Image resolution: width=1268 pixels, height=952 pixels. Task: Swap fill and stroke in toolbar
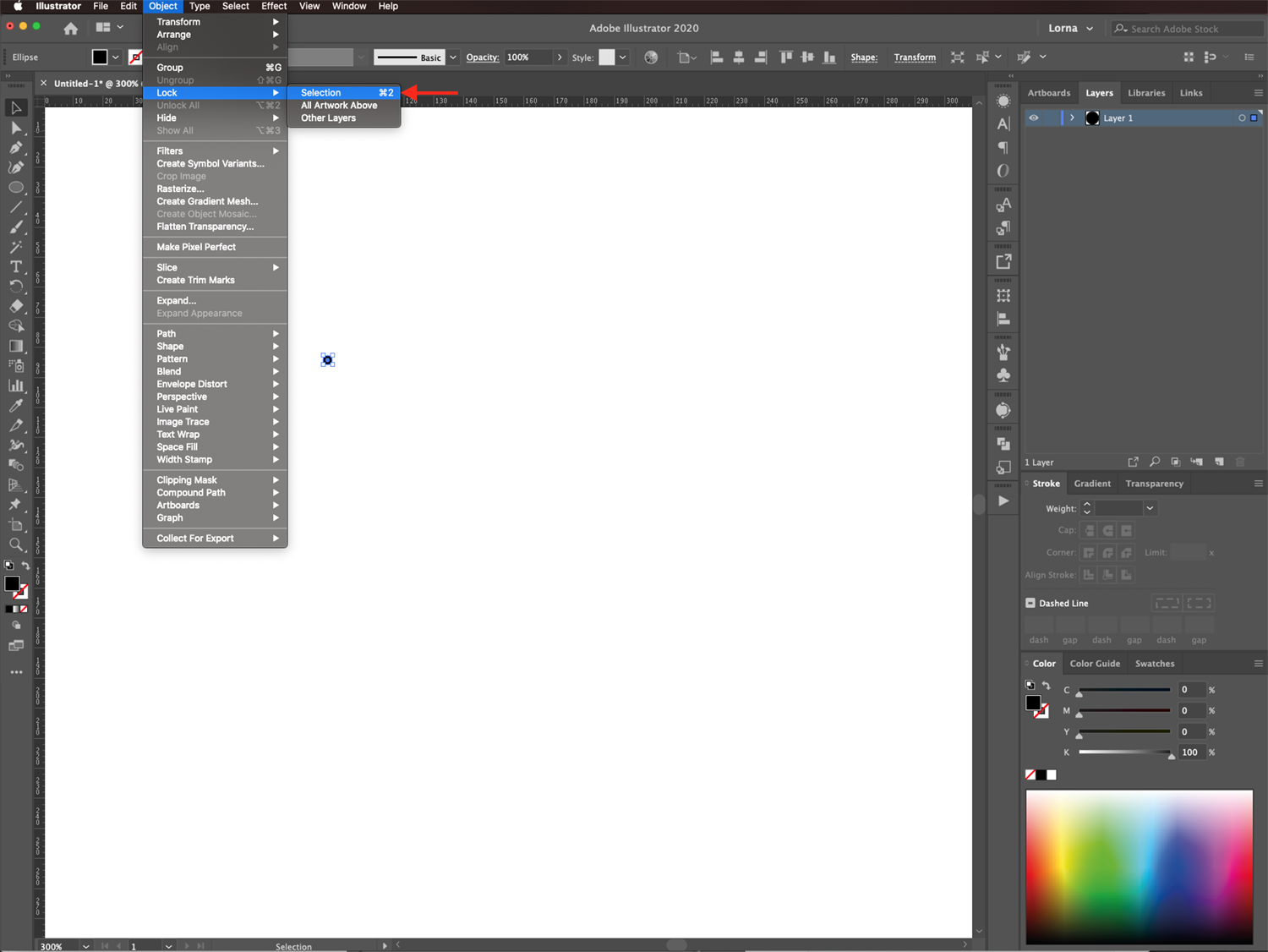point(25,566)
